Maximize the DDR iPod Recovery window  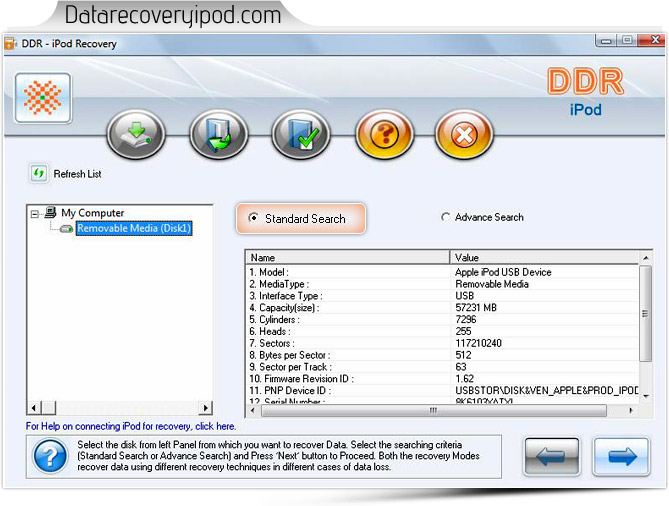627,41
